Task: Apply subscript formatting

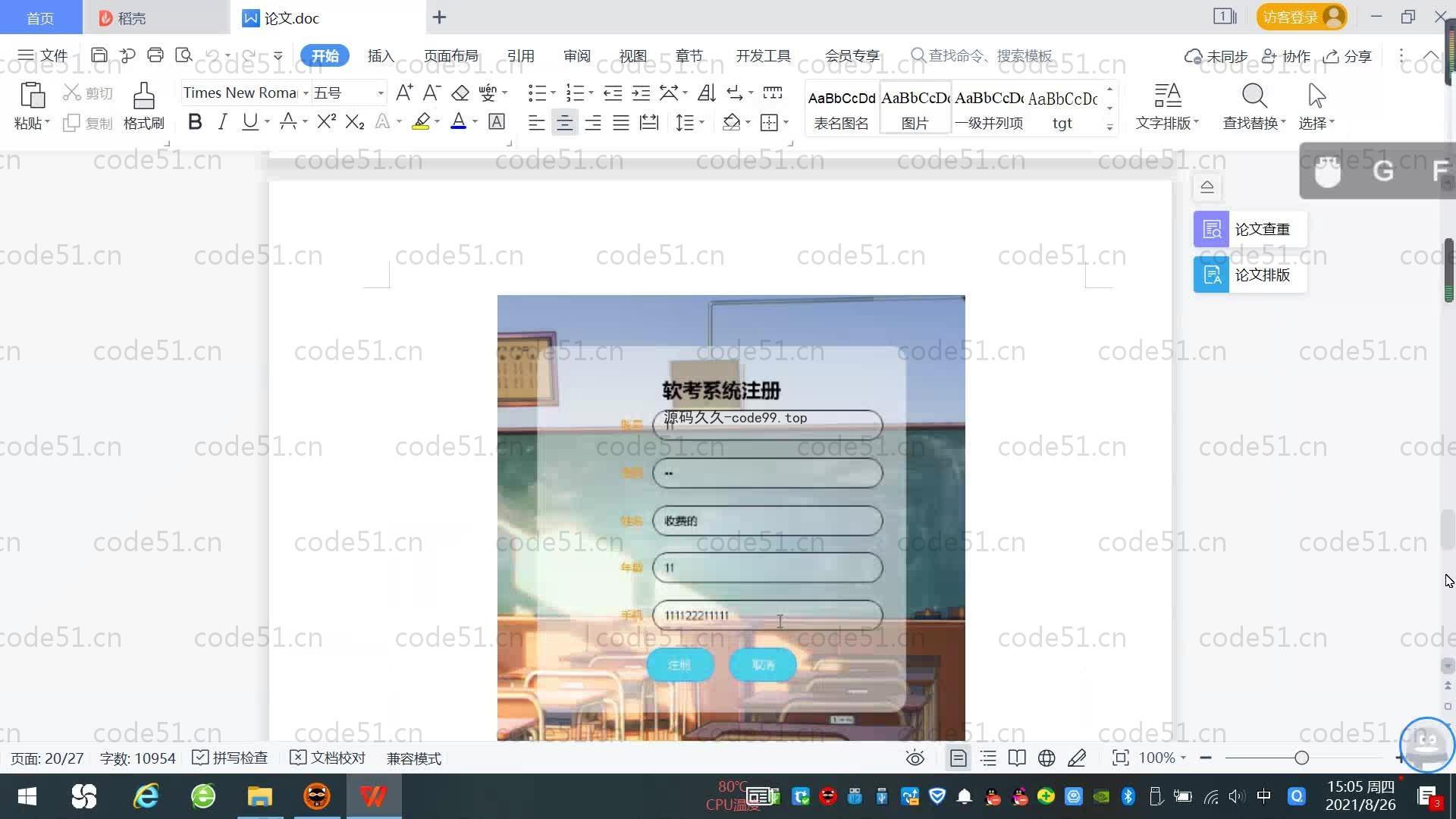Action: (354, 121)
